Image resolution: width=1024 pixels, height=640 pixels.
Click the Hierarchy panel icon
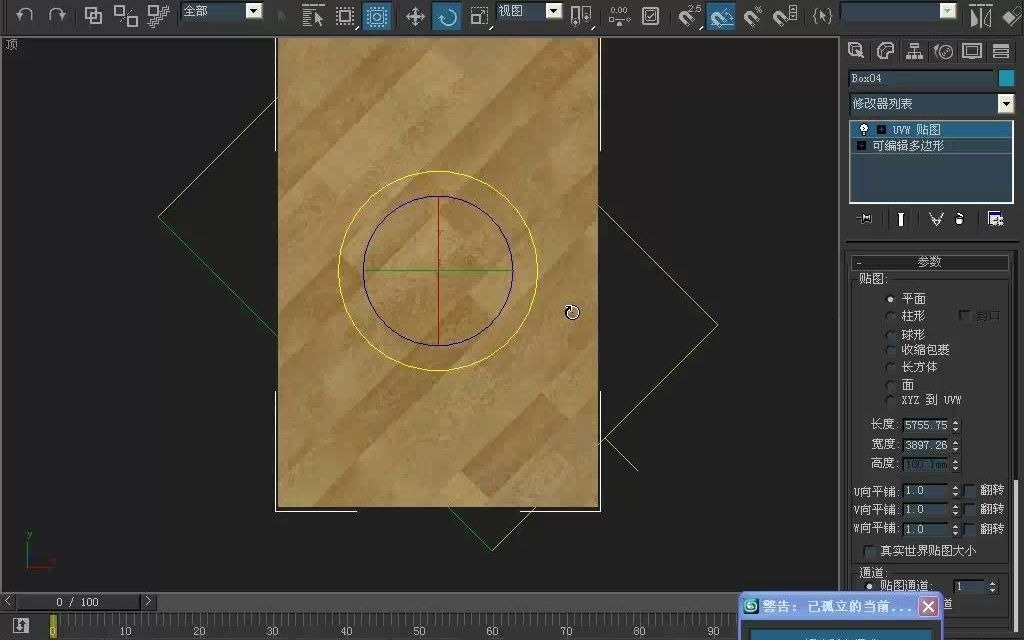(915, 50)
